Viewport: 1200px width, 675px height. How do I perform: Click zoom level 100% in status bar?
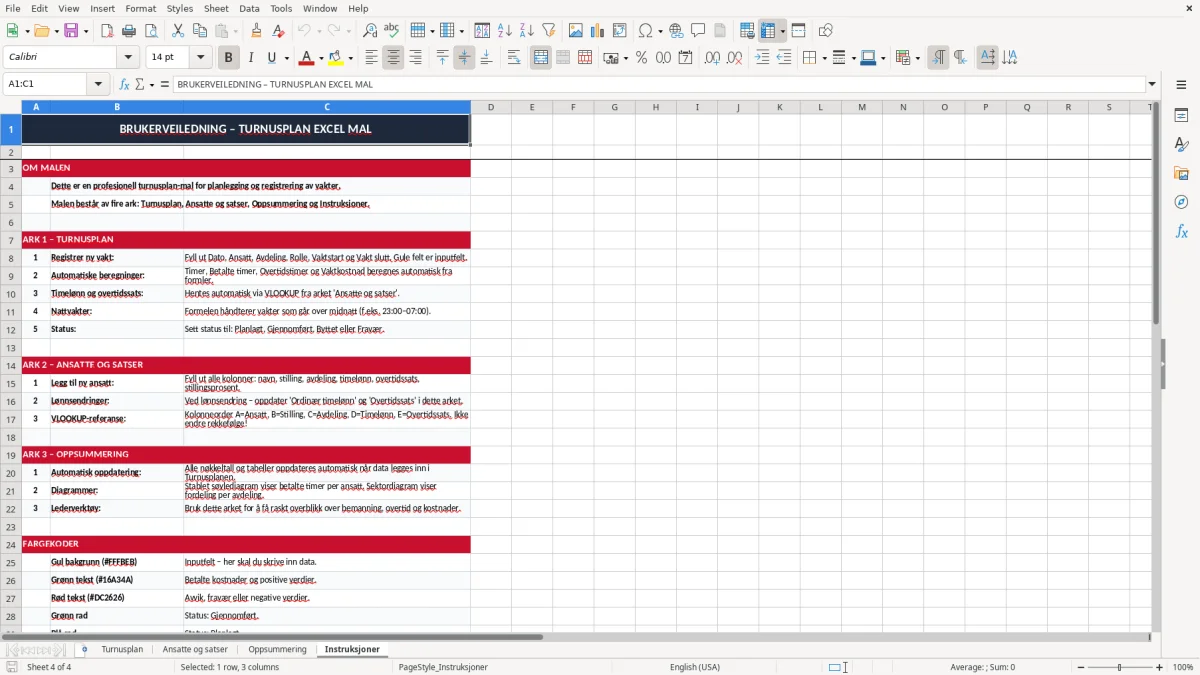(x=1182, y=667)
